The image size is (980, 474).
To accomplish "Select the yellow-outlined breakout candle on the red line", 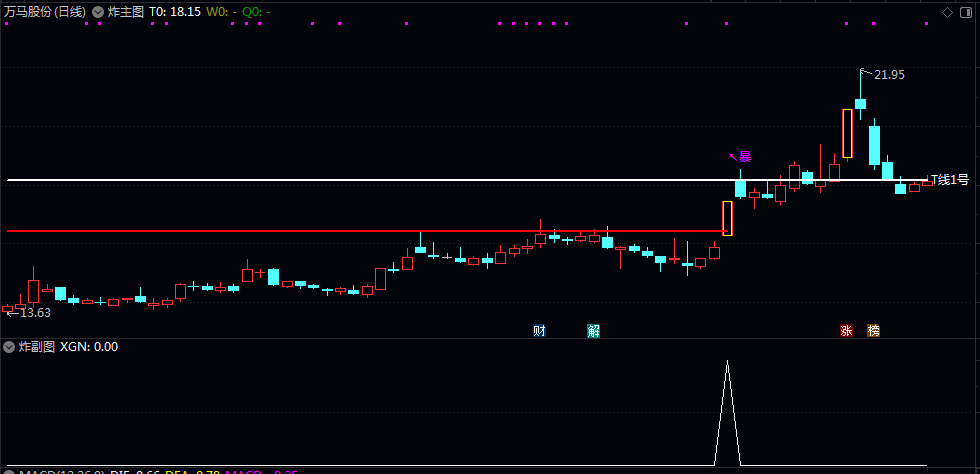I will (727, 218).
